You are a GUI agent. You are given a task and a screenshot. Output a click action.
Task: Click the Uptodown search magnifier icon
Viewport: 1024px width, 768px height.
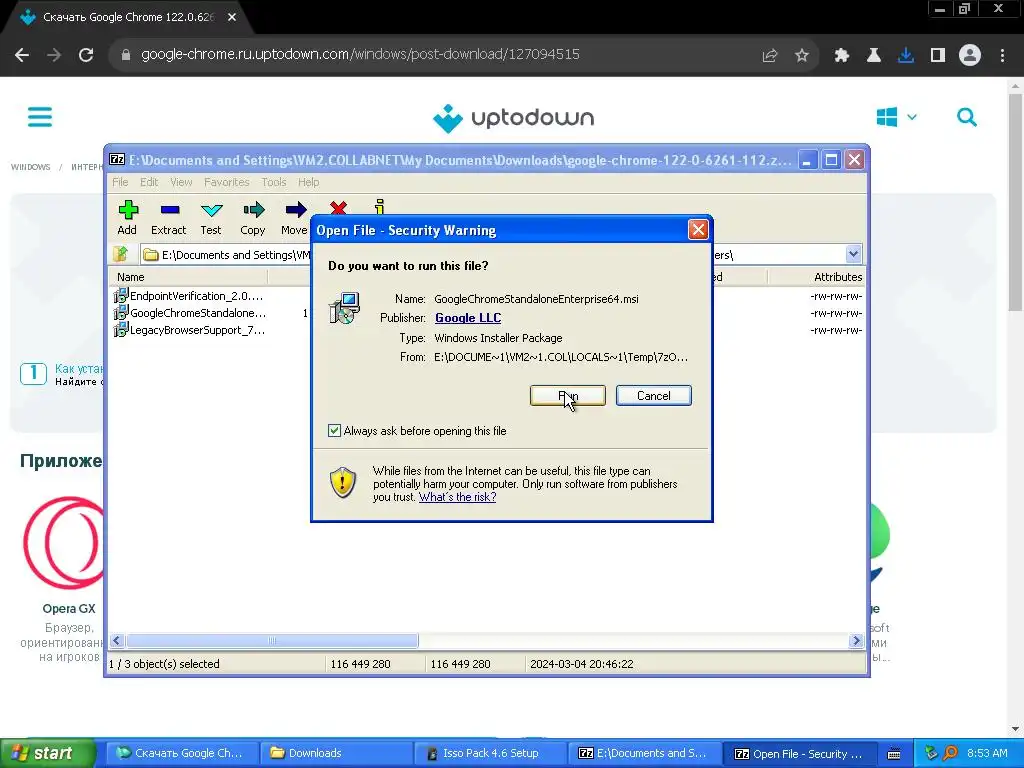(x=967, y=118)
